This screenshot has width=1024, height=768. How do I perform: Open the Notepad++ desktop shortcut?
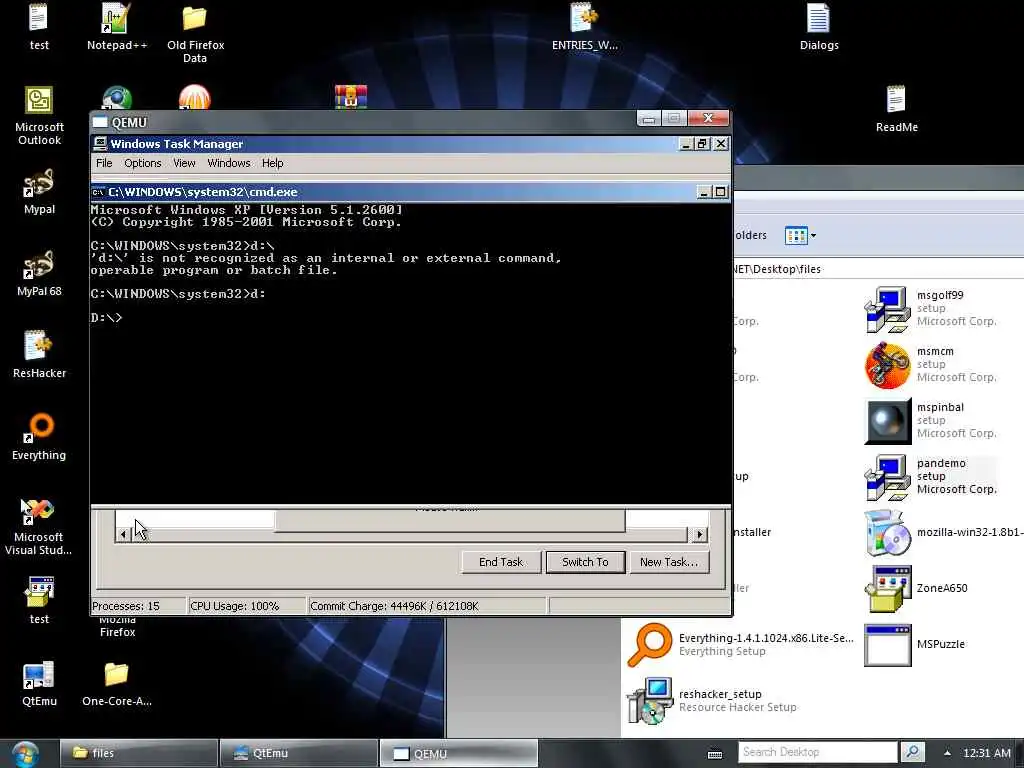(x=117, y=26)
